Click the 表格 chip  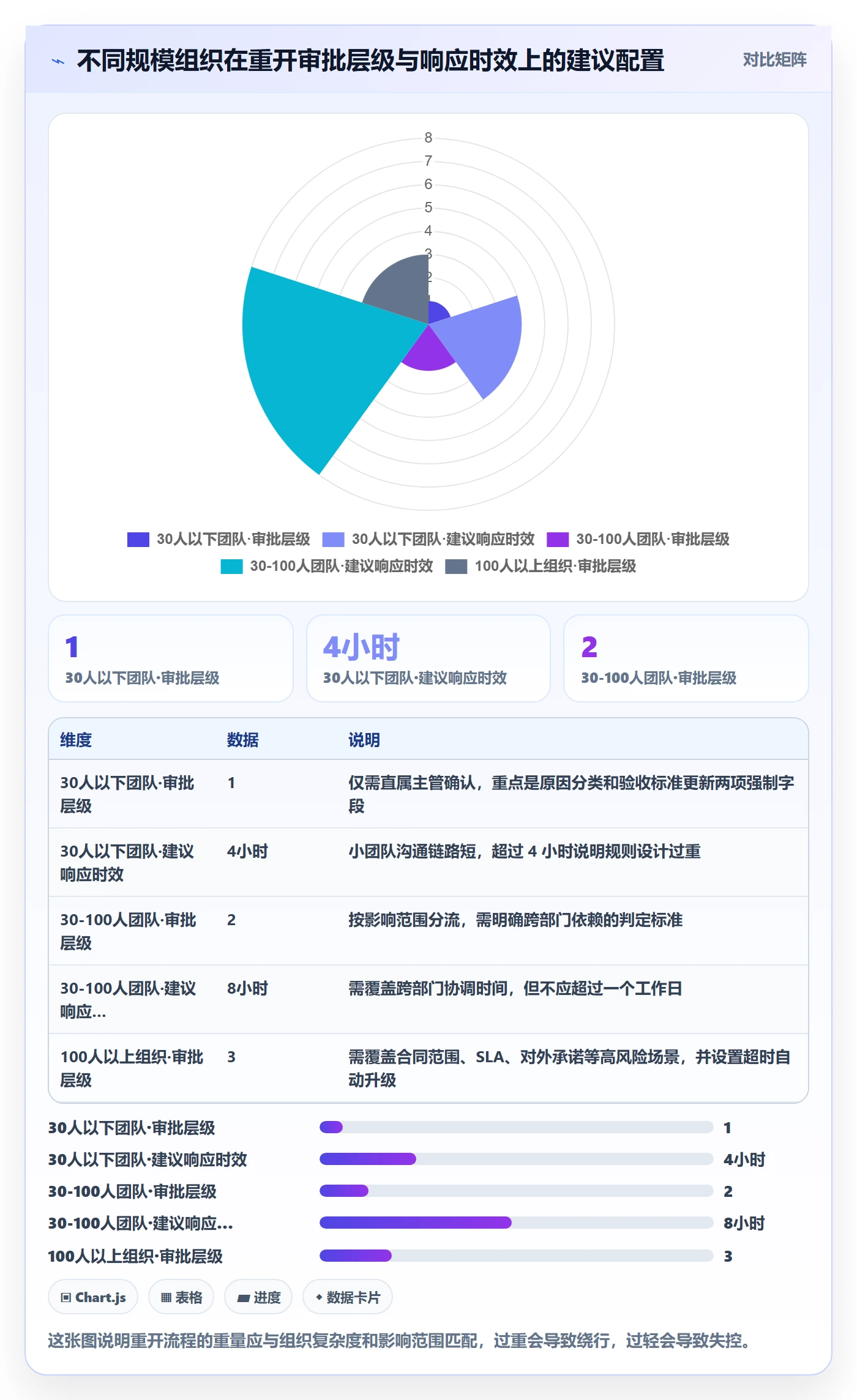point(181,1297)
